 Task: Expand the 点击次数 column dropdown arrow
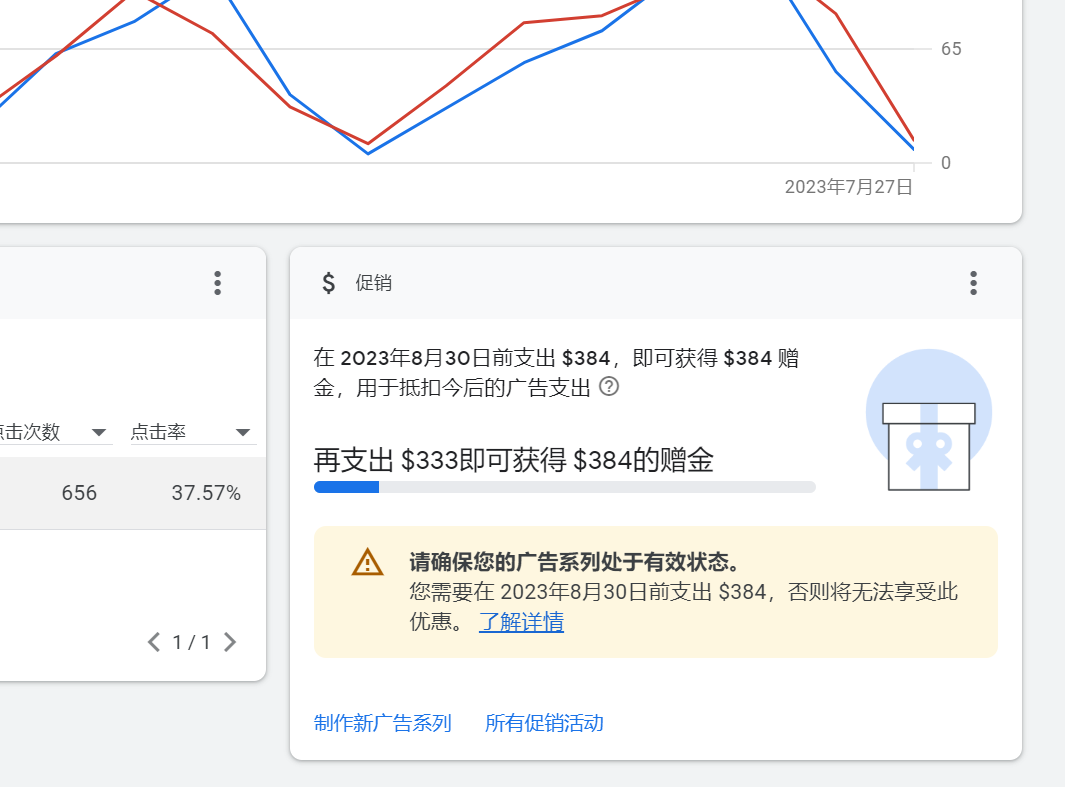pyautogui.click(x=99, y=432)
